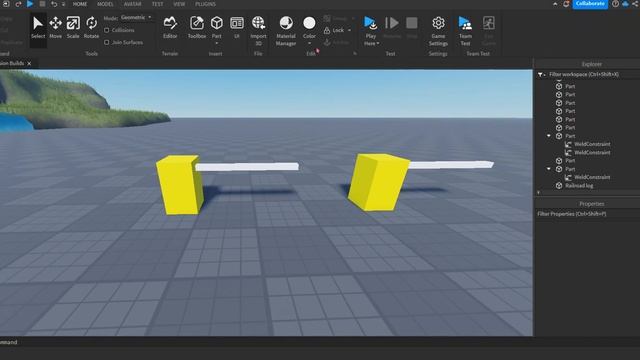
Task: Click the Undo arrow in quick access bar
Action: coord(54,4)
